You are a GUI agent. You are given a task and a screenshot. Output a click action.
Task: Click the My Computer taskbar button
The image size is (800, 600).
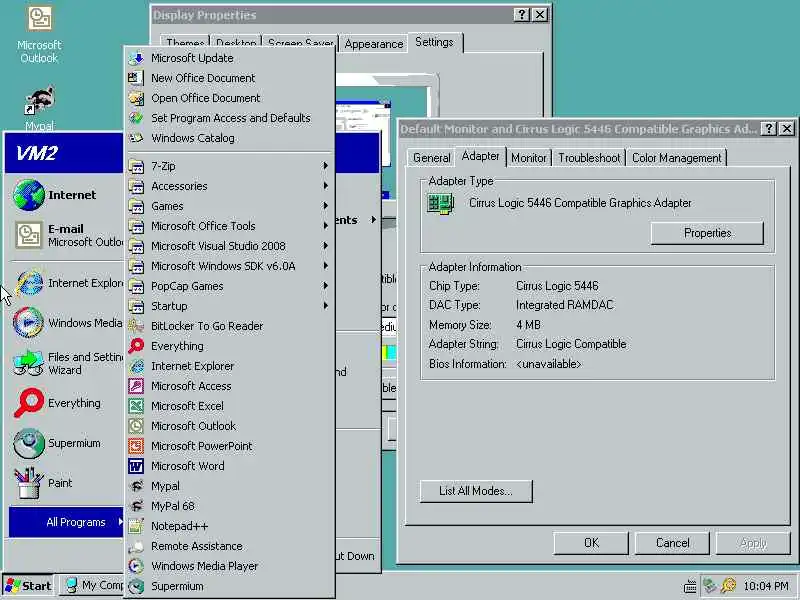(92, 586)
